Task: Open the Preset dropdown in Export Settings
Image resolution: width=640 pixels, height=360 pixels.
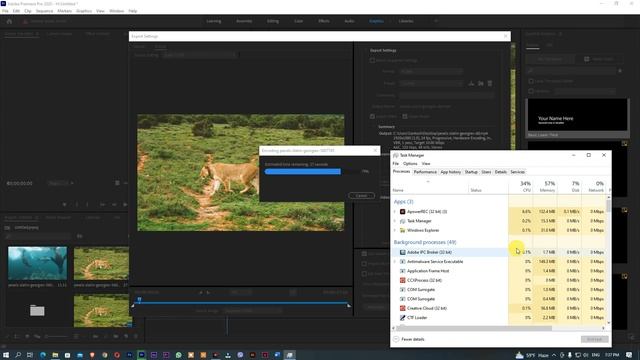Action: point(431,83)
